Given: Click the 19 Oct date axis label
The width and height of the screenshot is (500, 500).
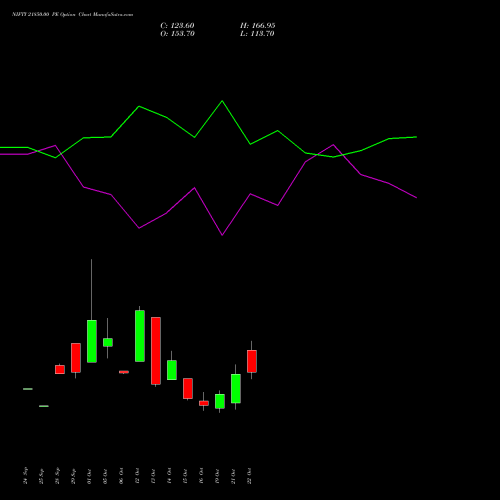Looking at the screenshot, I should click(x=218, y=476).
